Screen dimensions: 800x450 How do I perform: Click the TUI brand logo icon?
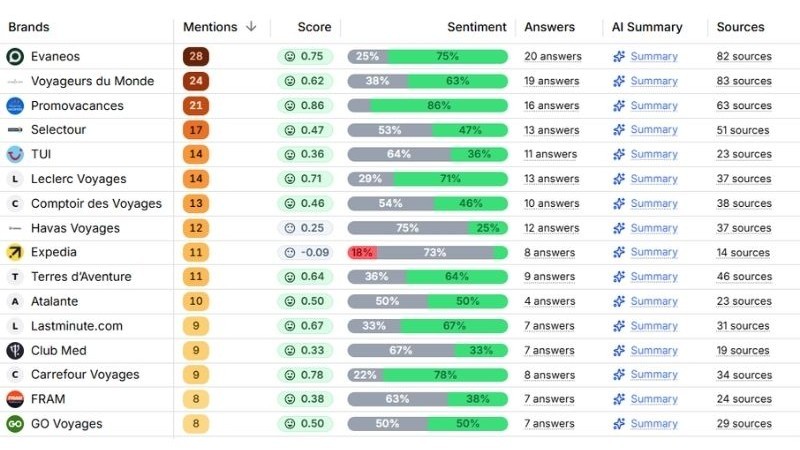click(15, 154)
